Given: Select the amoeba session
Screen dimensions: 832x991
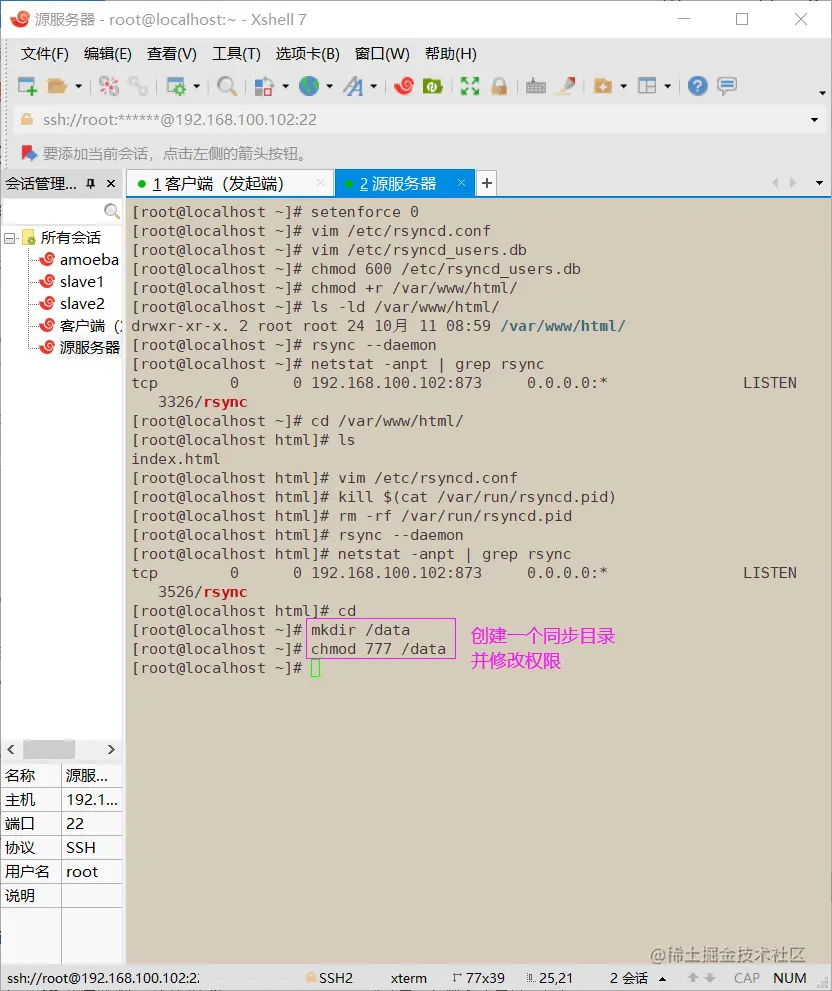Looking at the screenshot, I should [78, 260].
